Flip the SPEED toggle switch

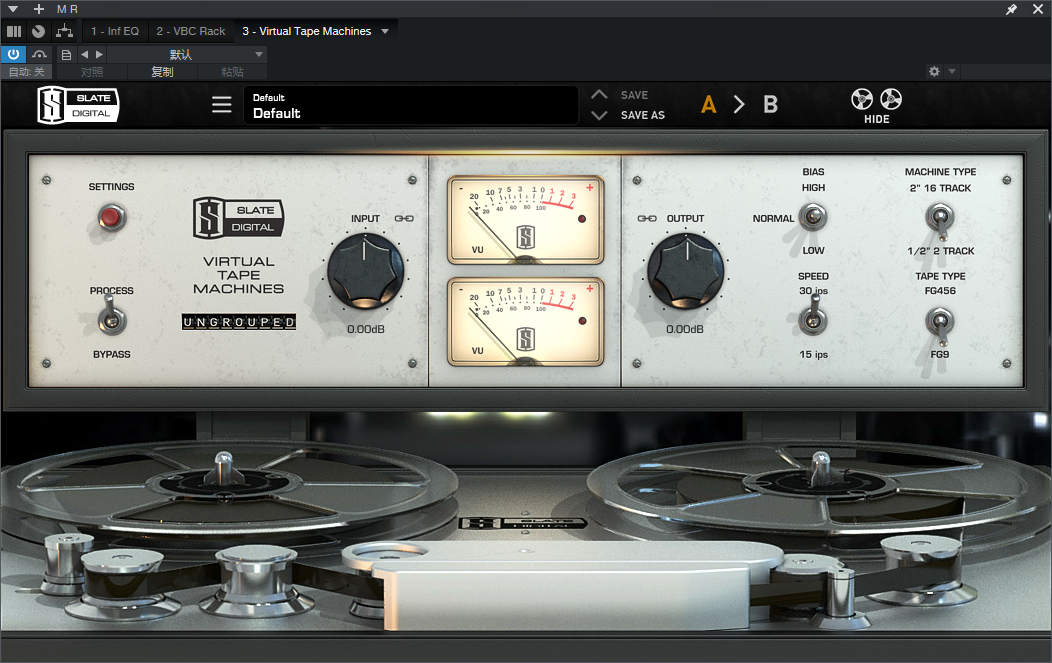812,317
